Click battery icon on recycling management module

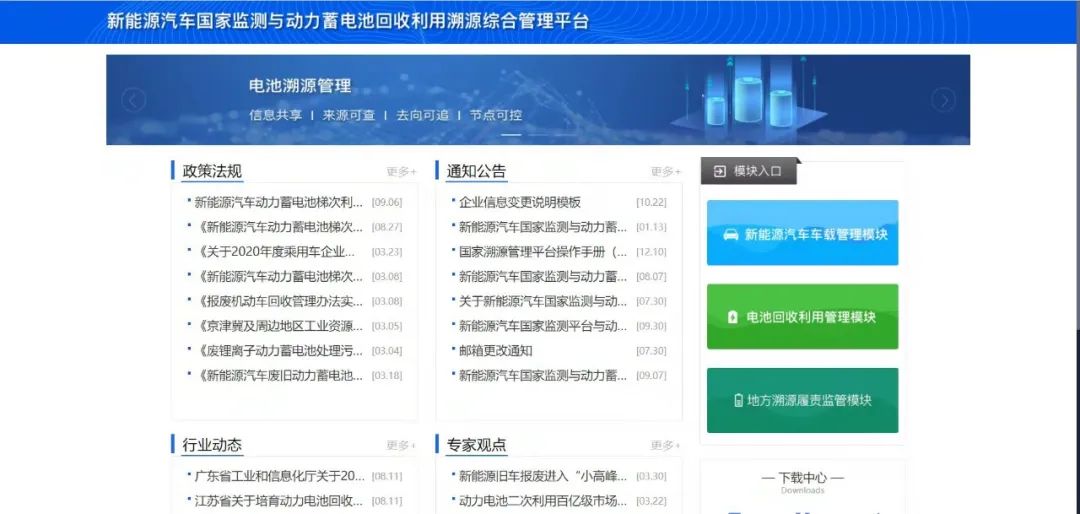[x=733, y=317]
